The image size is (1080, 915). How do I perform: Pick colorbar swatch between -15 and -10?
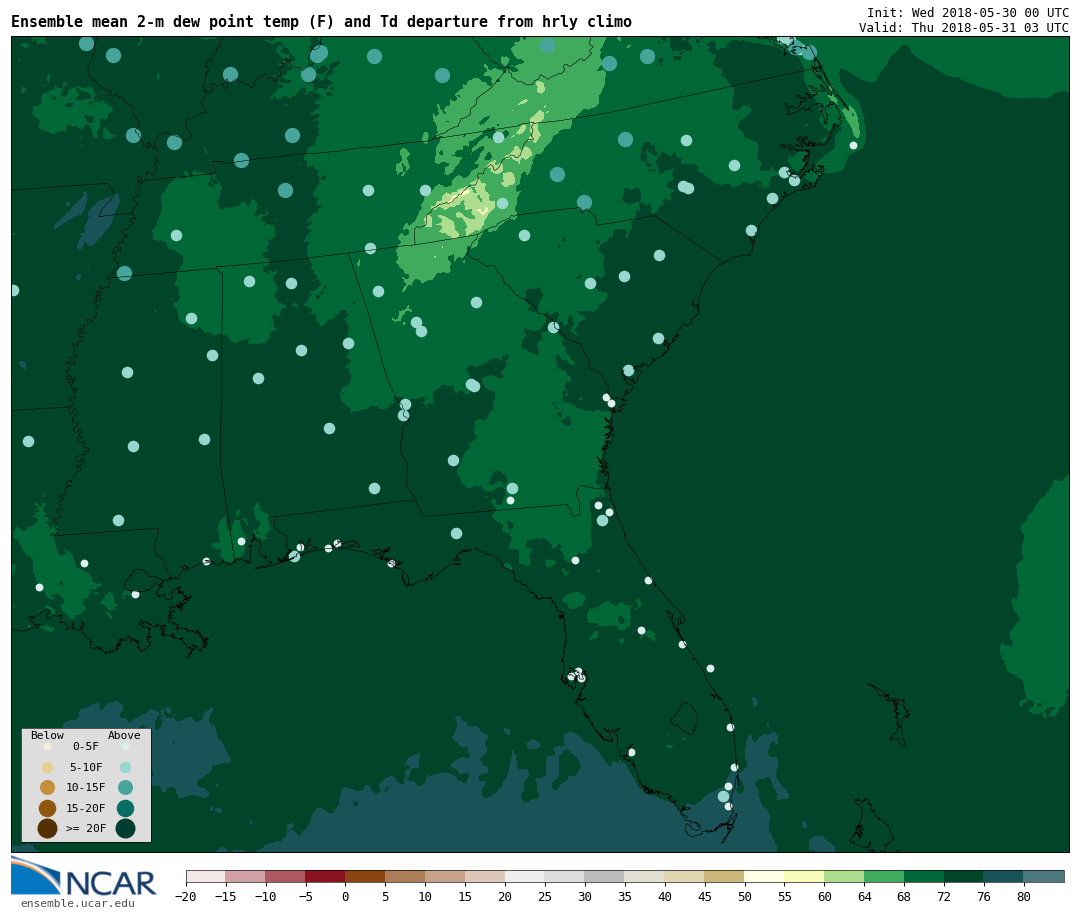[246, 876]
